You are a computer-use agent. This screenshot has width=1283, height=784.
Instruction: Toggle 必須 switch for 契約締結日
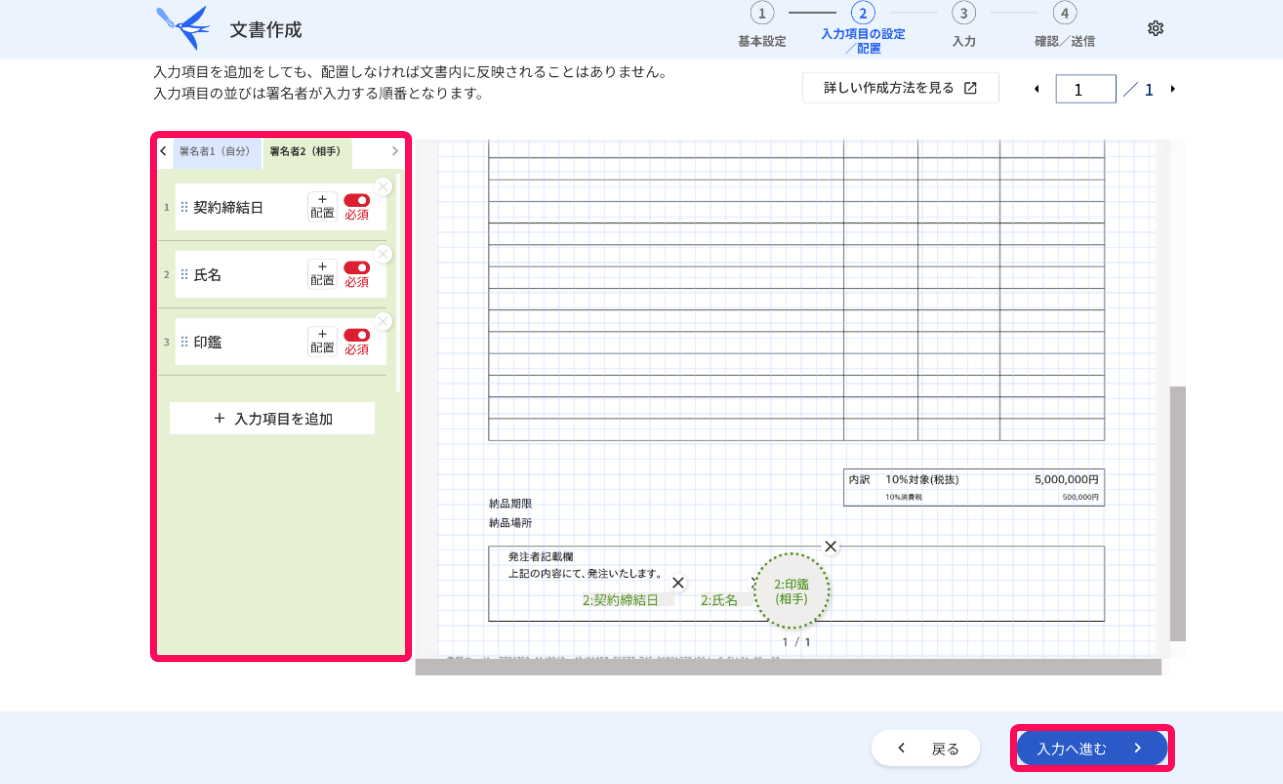[357, 200]
